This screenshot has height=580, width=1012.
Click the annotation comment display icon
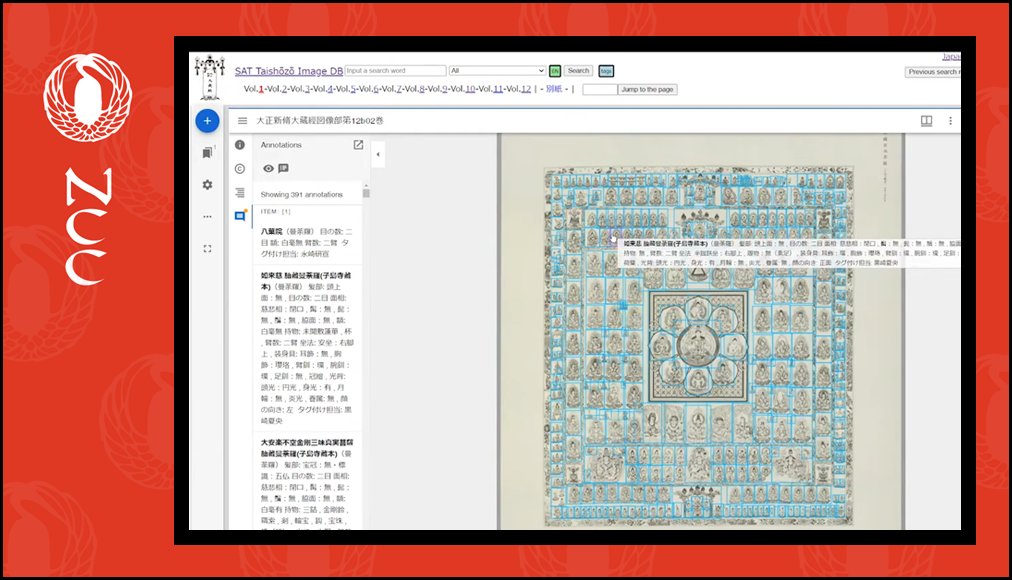283,168
